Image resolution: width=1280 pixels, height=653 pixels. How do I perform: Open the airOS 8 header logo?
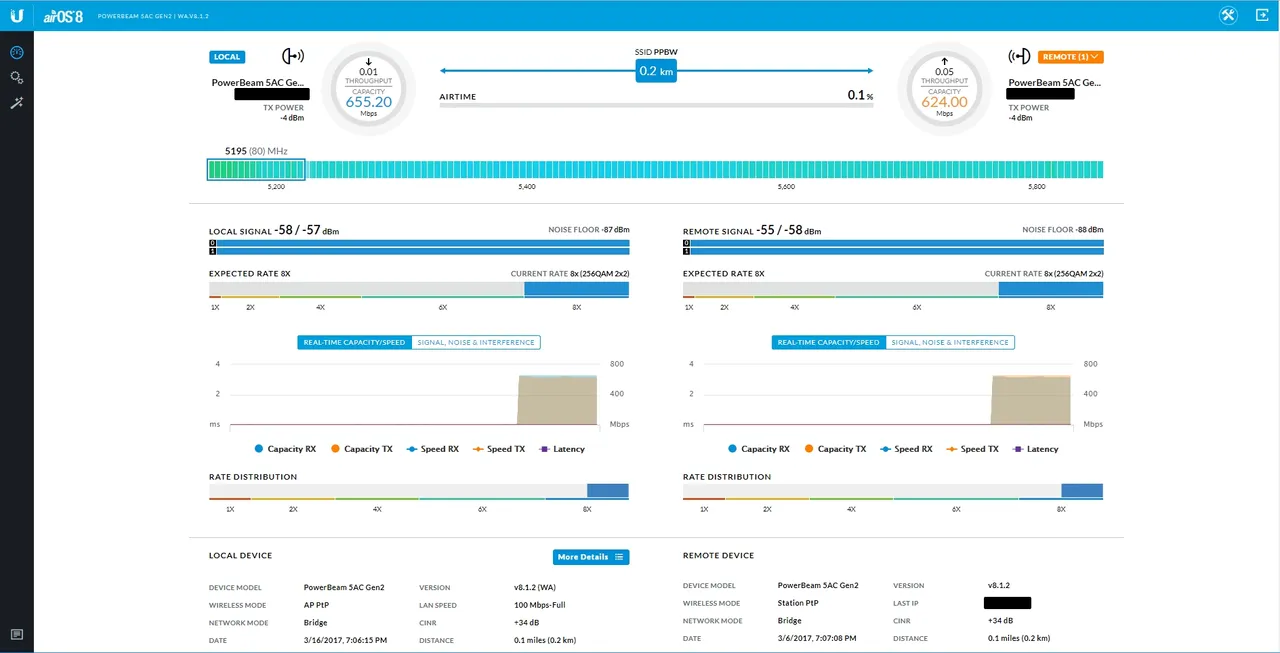(63, 16)
